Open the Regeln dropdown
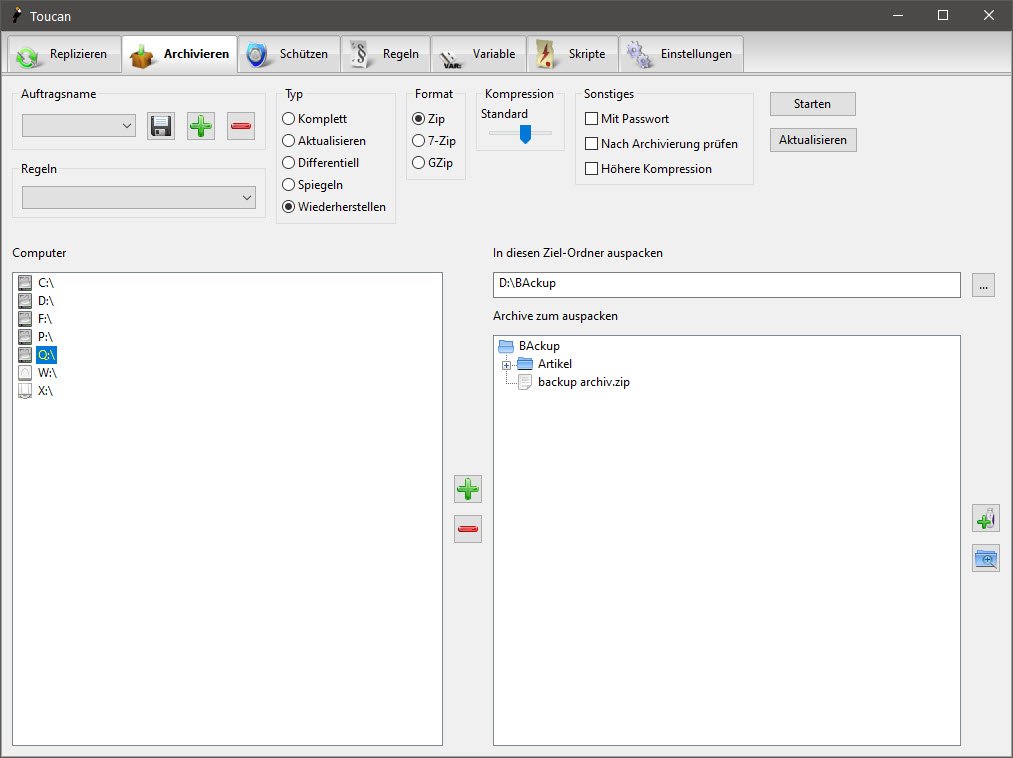Viewport: 1013px width, 758px height. click(x=139, y=198)
